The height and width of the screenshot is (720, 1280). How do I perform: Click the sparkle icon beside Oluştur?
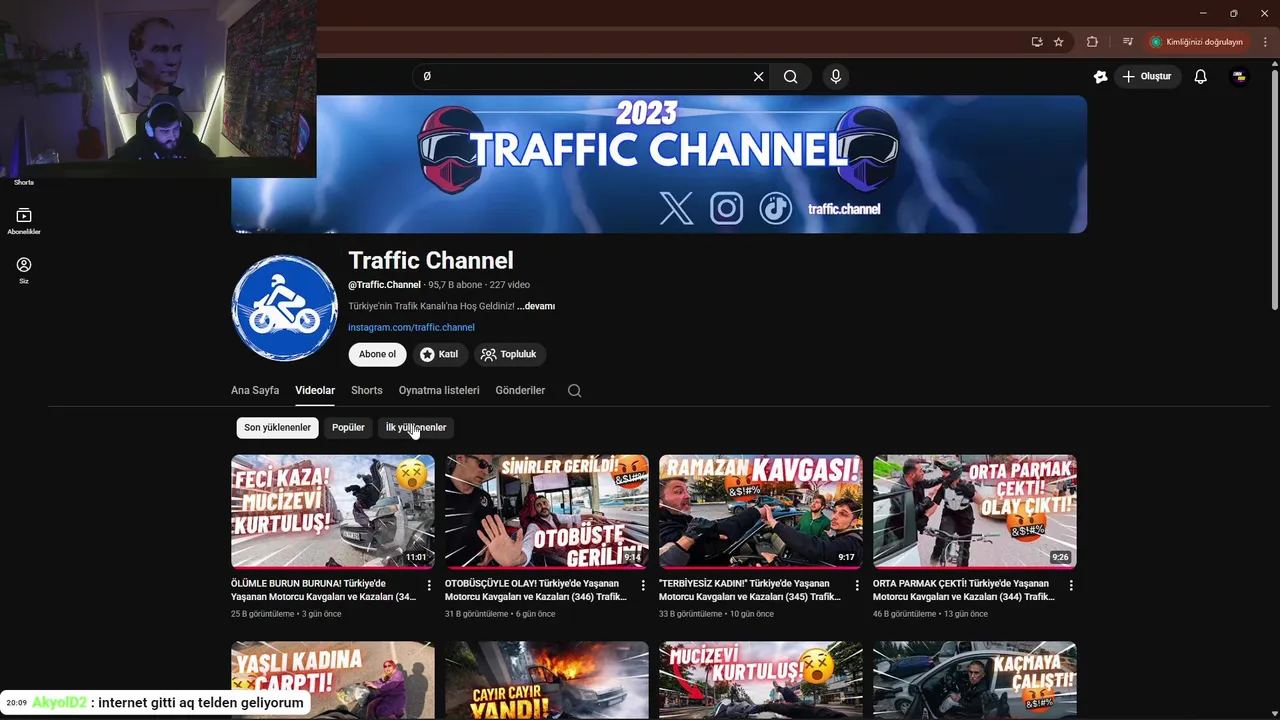(x=1101, y=77)
